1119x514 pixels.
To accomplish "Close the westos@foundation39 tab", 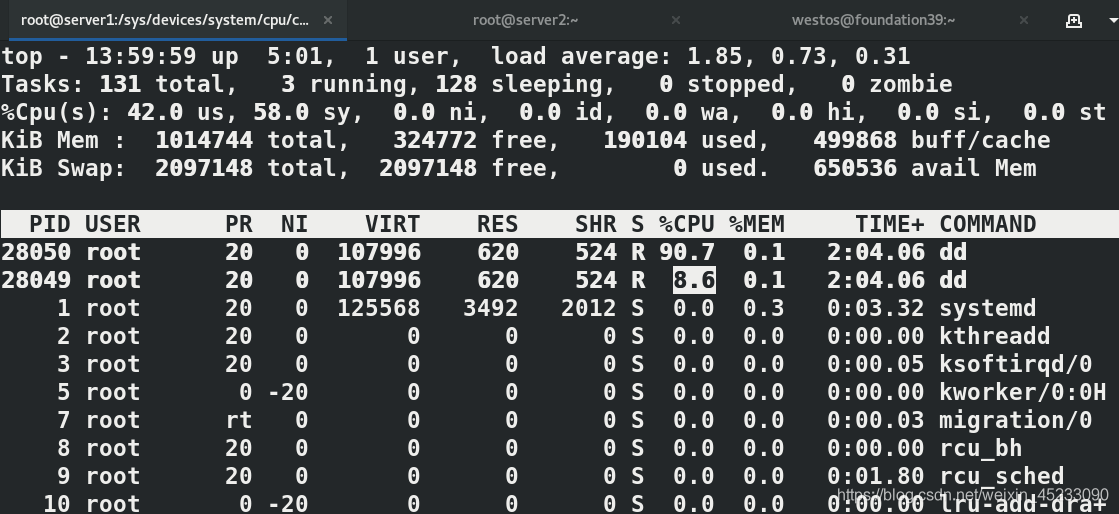I will [x=1023, y=20].
